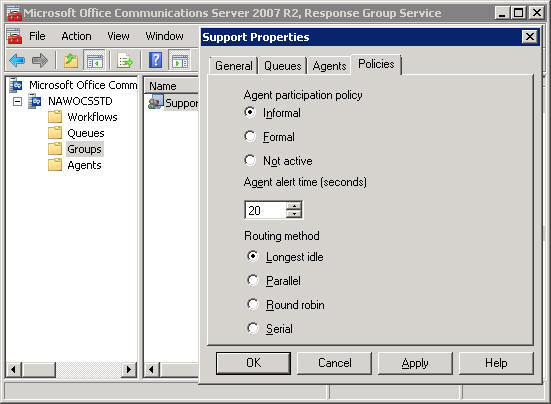Switch to the Queues tab
The image size is (551, 404).
click(x=283, y=66)
